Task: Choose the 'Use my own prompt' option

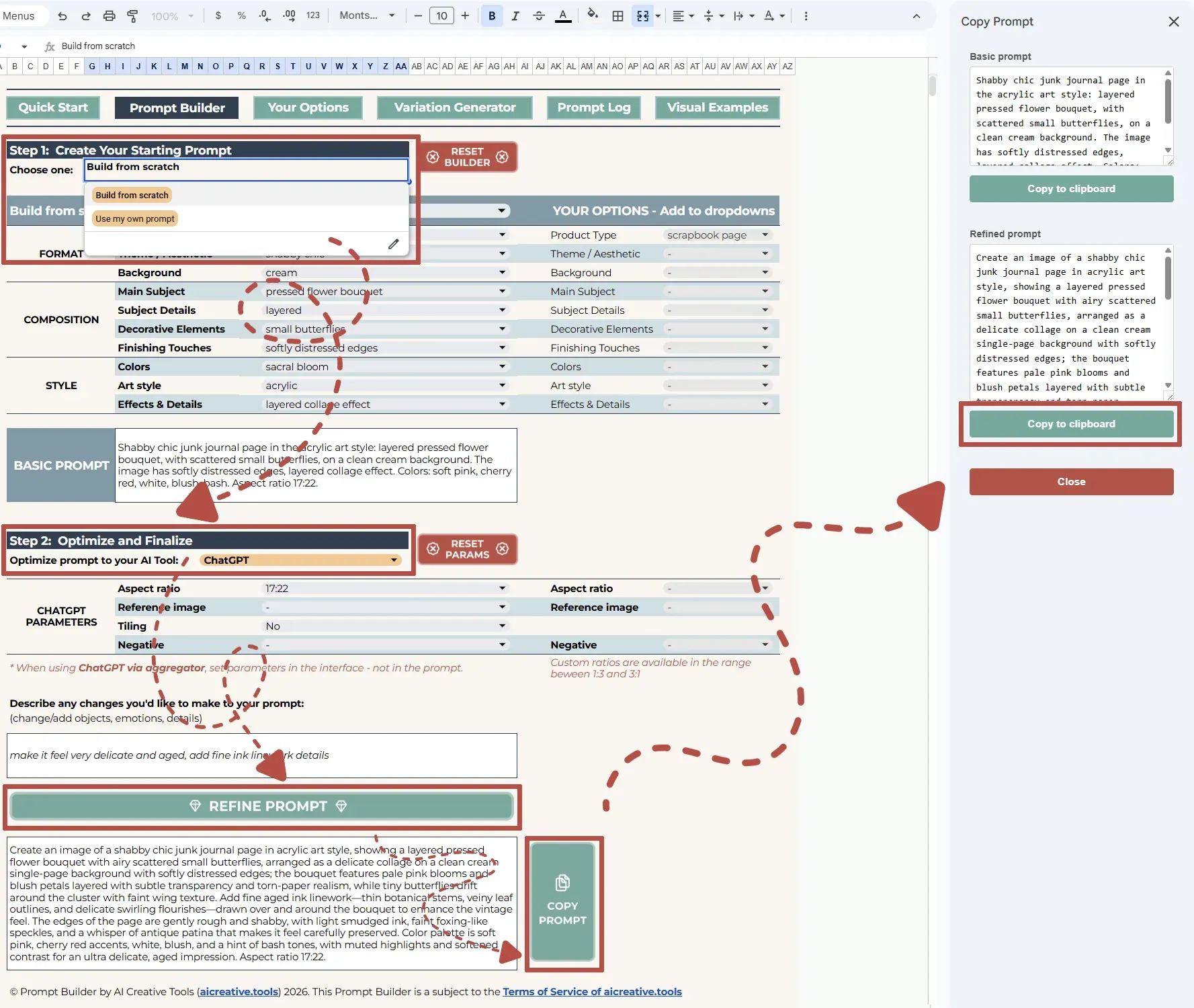Action: 135,219
